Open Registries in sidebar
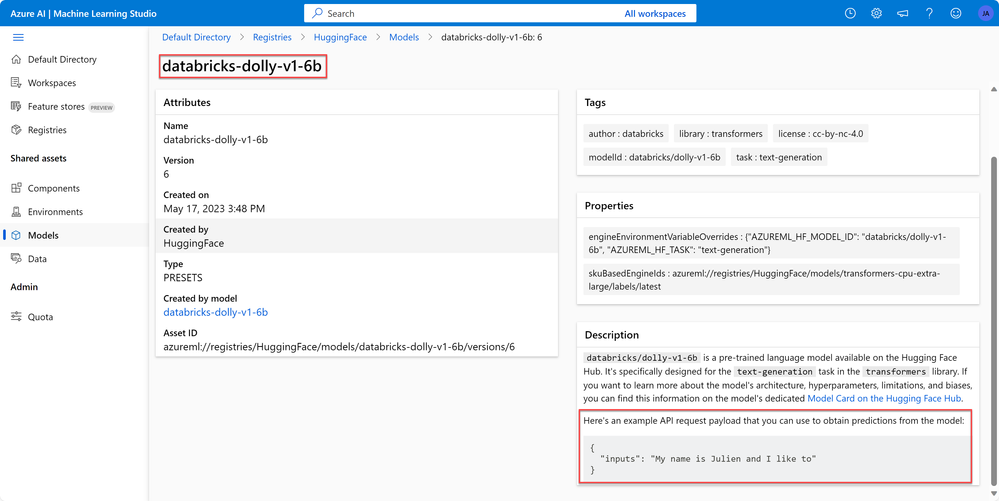The image size is (999, 501). click(x=47, y=130)
